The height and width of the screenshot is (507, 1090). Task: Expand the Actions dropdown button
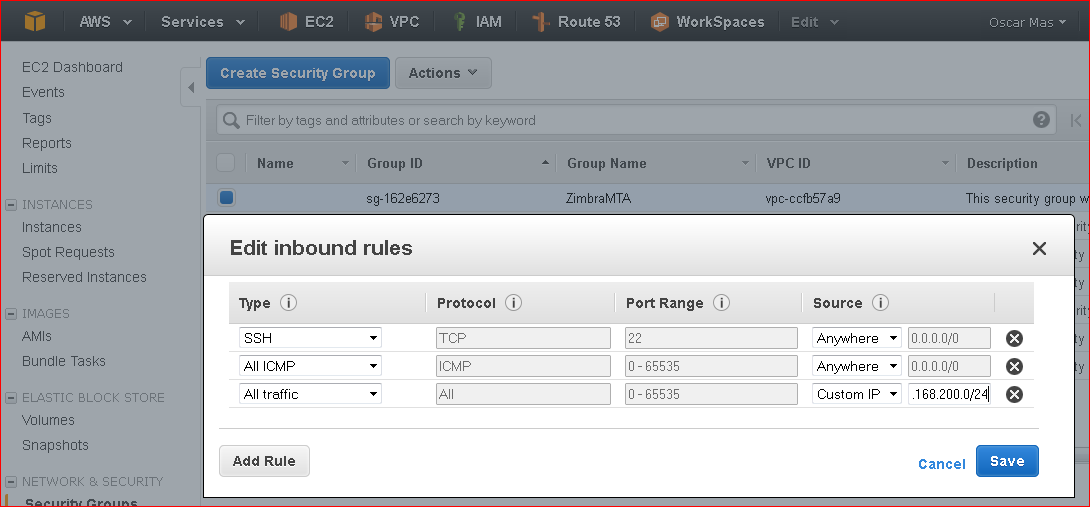[x=444, y=73]
